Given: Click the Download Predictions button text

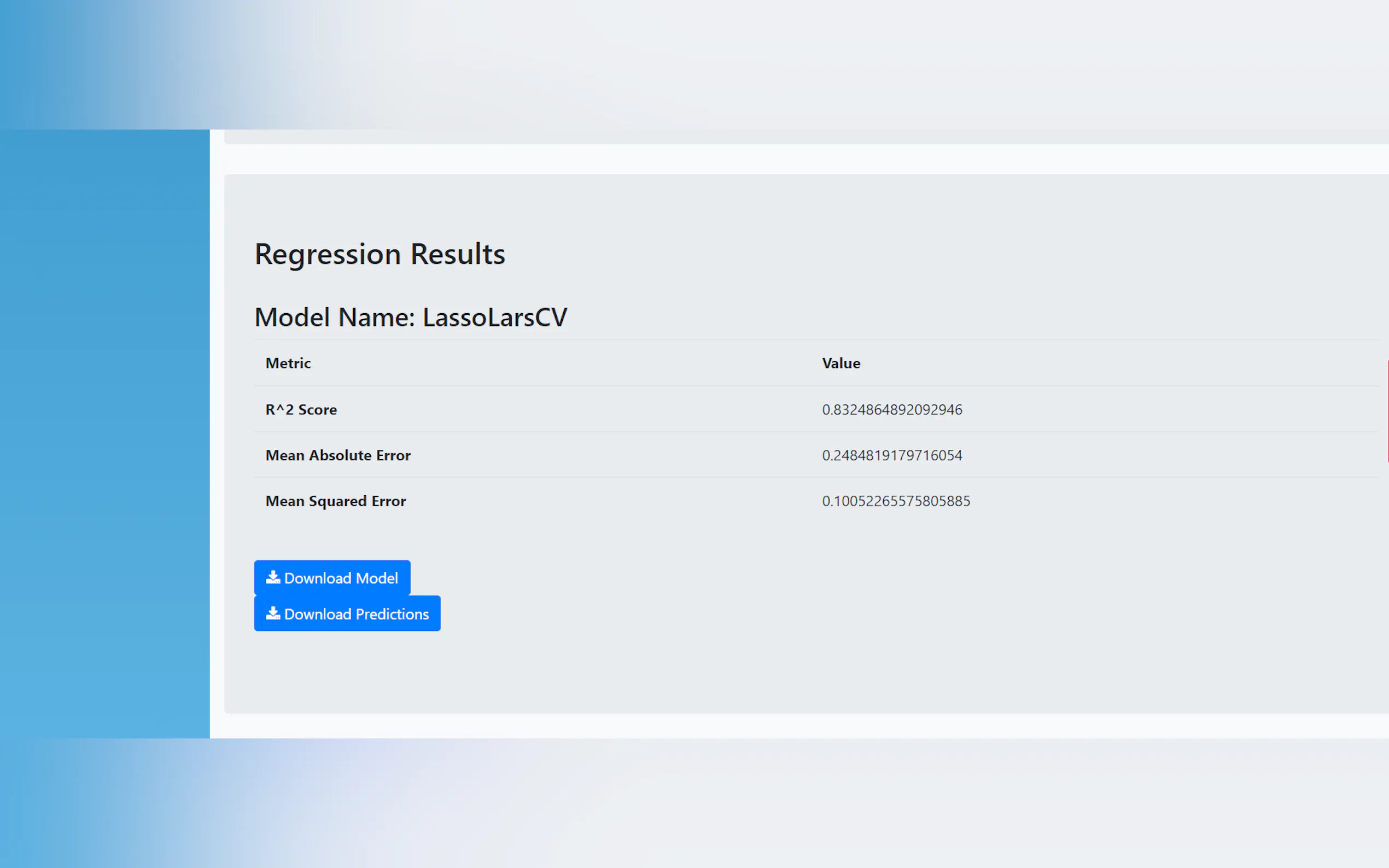Looking at the screenshot, I should point(356,614).
